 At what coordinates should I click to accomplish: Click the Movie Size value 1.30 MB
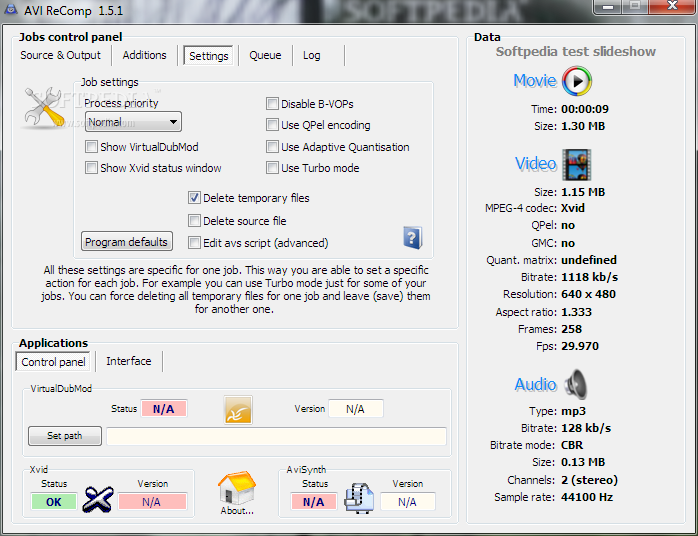tap(583, 126)
